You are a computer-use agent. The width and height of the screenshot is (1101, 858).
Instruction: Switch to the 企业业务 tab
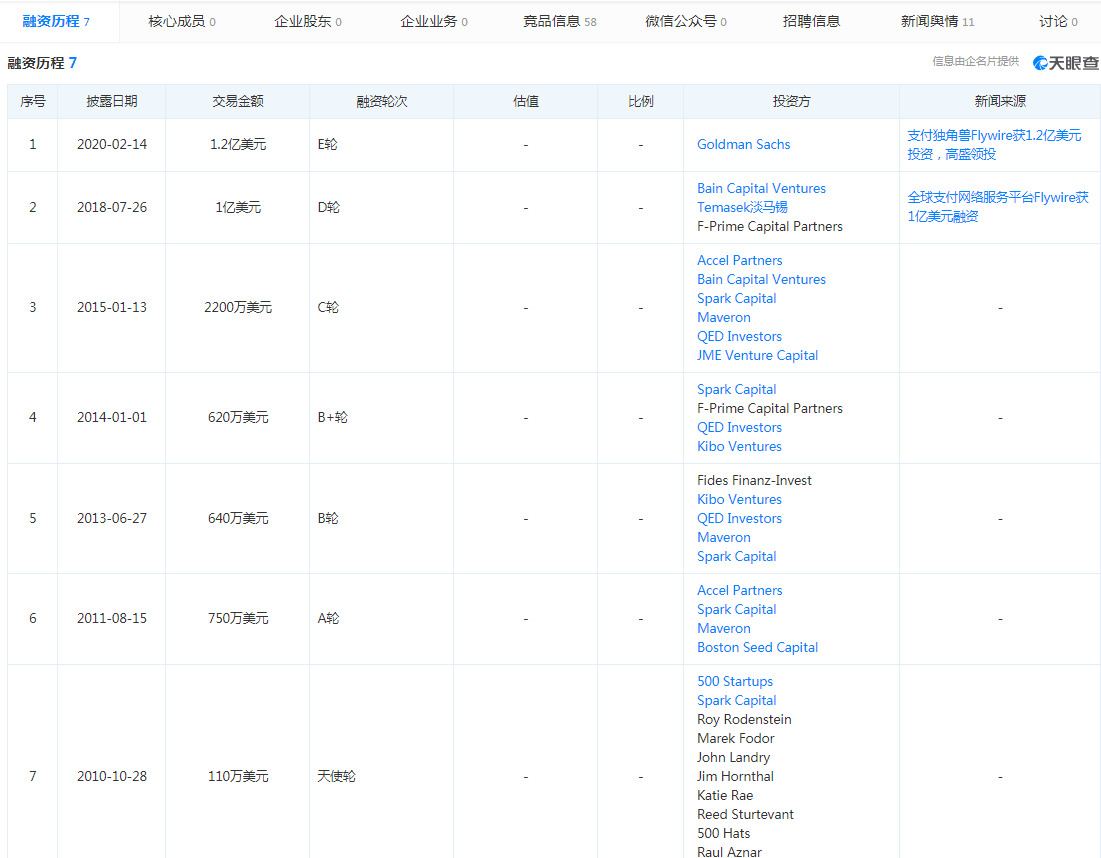pyautogui.click(x=433, y=22)
